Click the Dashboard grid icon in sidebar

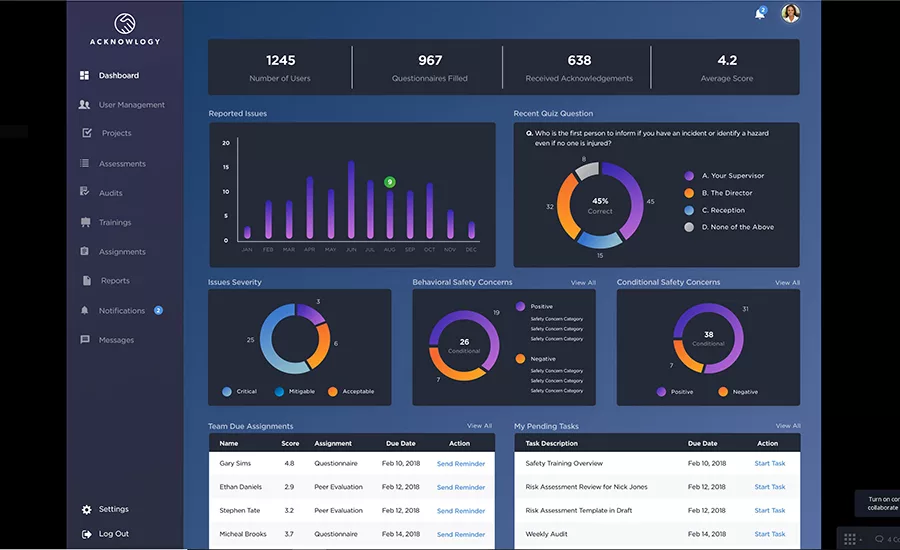point(84,75)
